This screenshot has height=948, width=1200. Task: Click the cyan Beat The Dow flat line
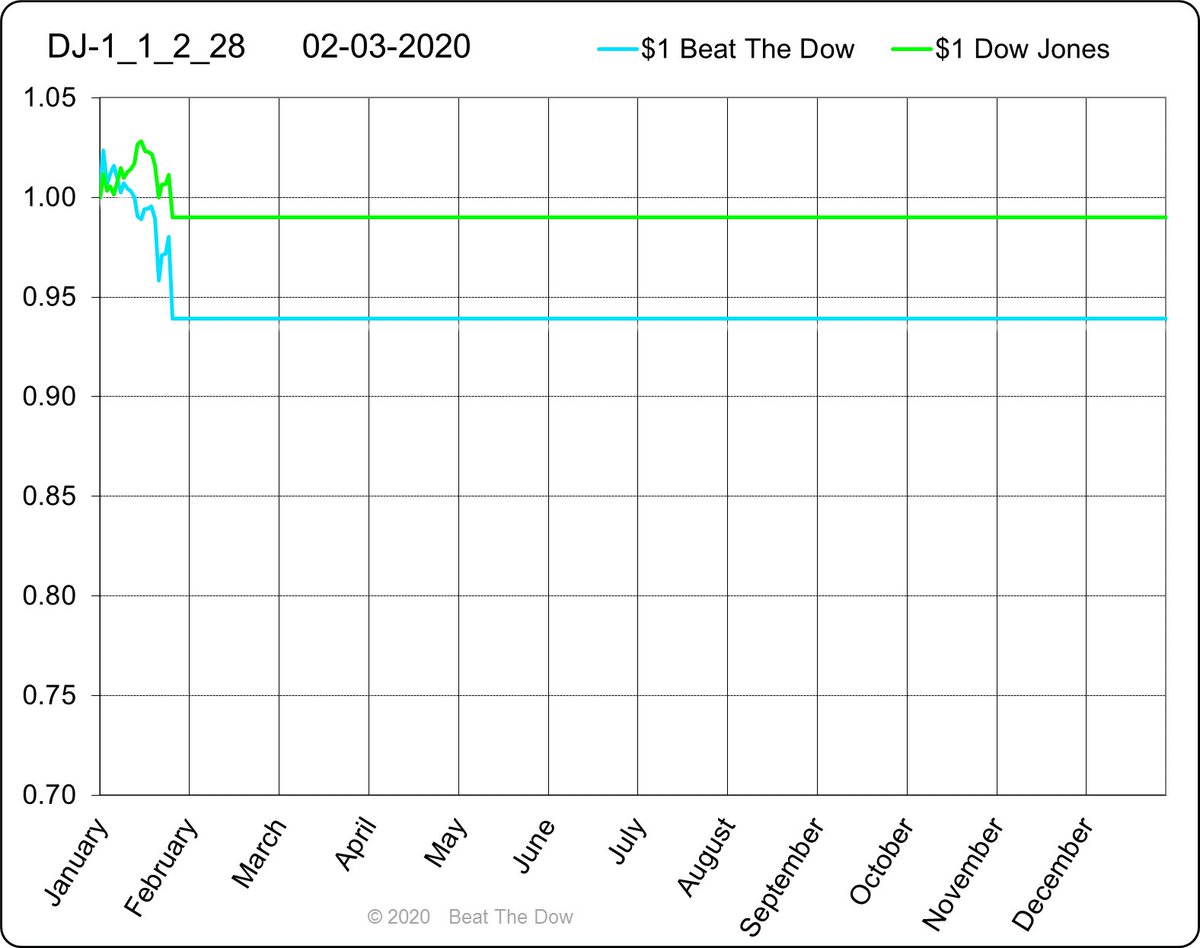click(668, 318)
